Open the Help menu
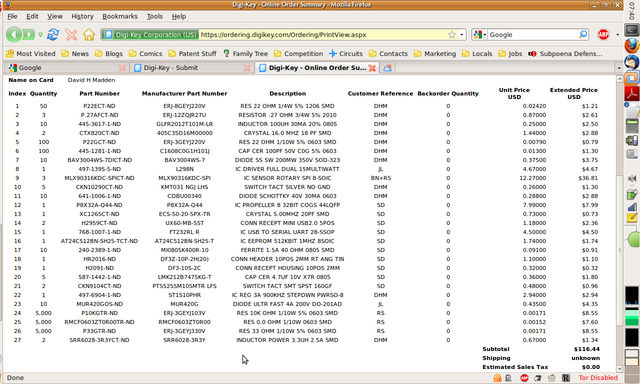 [x=179, y=16]
